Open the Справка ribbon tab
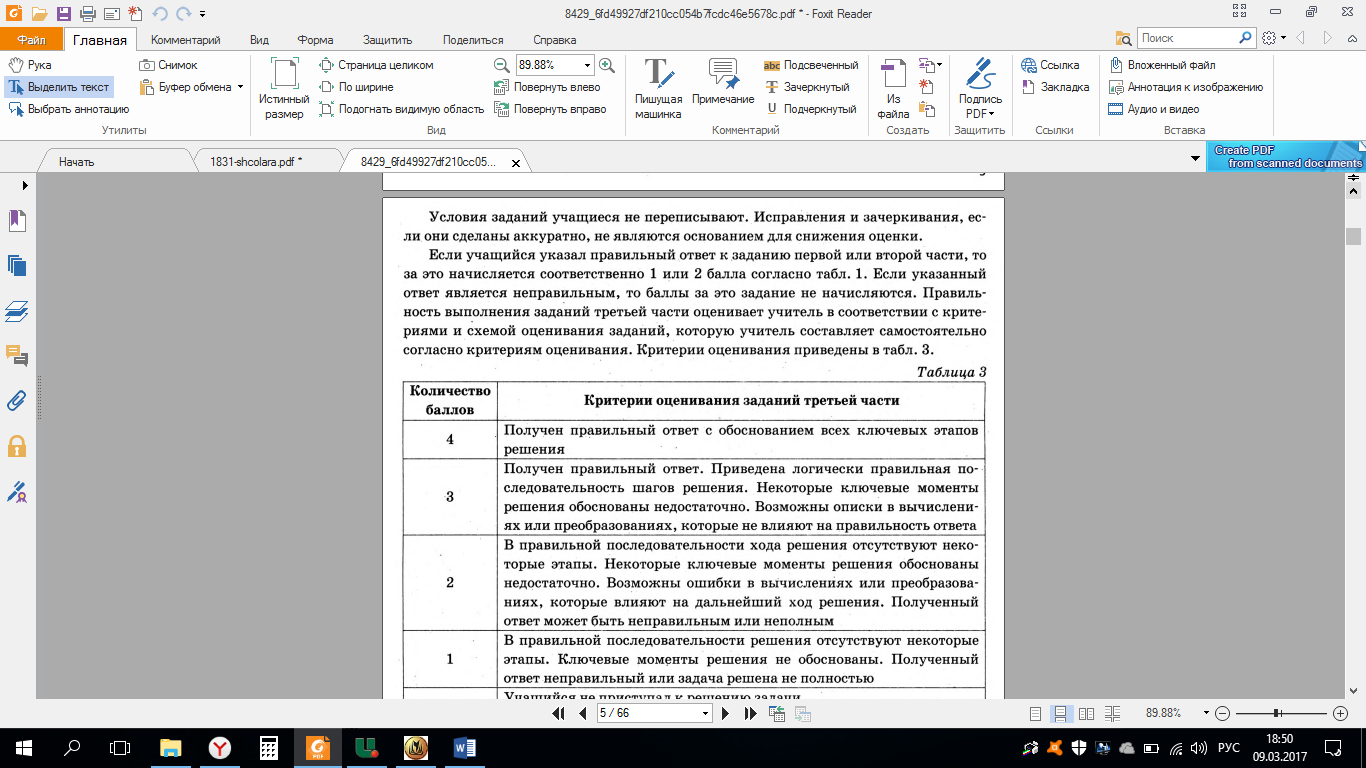1366x768 pixels. pyautogui.click(x=555, y=40)
